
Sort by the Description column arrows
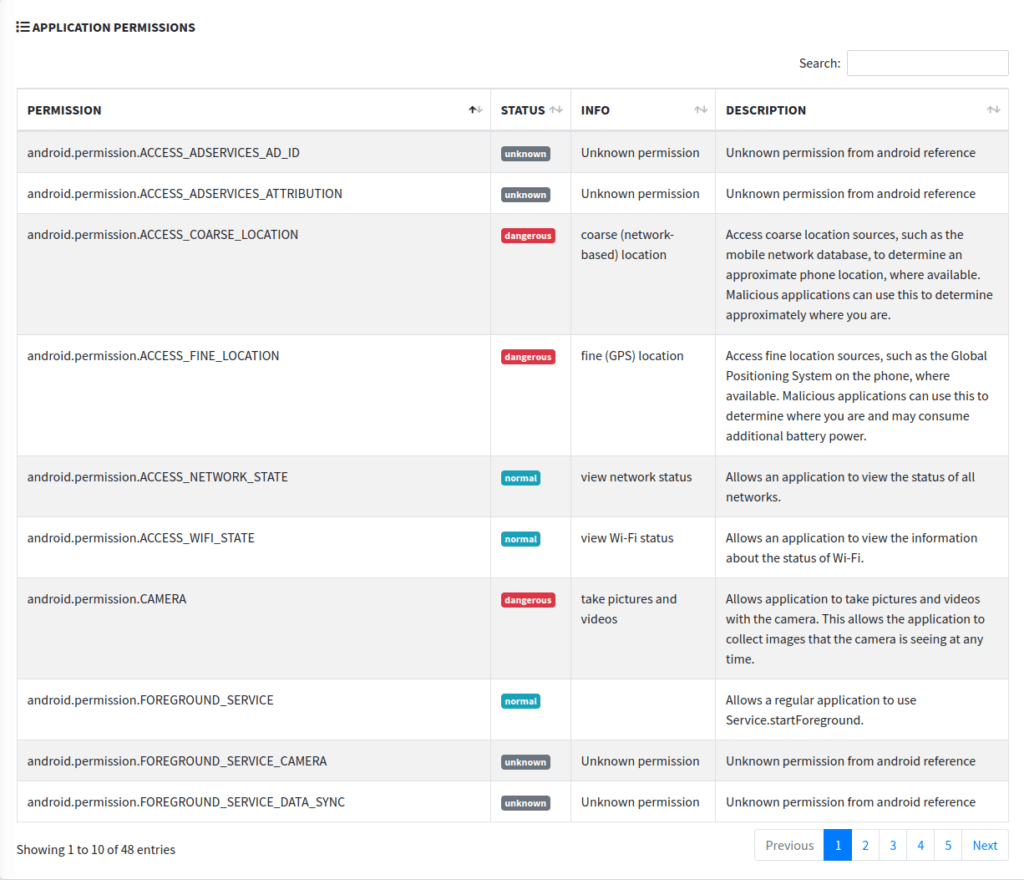click(x=993, y=110)
